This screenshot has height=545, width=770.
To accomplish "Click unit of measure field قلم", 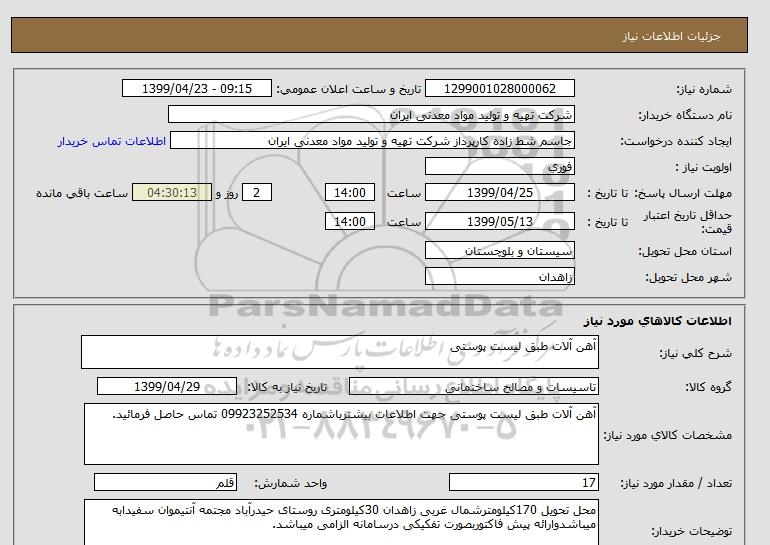I will [x=165, y=483].
